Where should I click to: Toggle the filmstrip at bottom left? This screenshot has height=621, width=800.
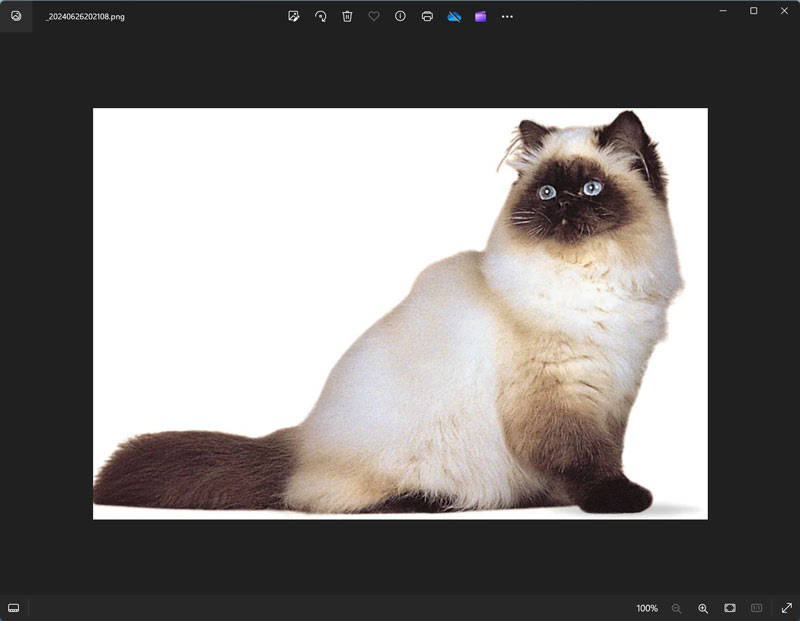pyautogui.click(x=14, y=608)
